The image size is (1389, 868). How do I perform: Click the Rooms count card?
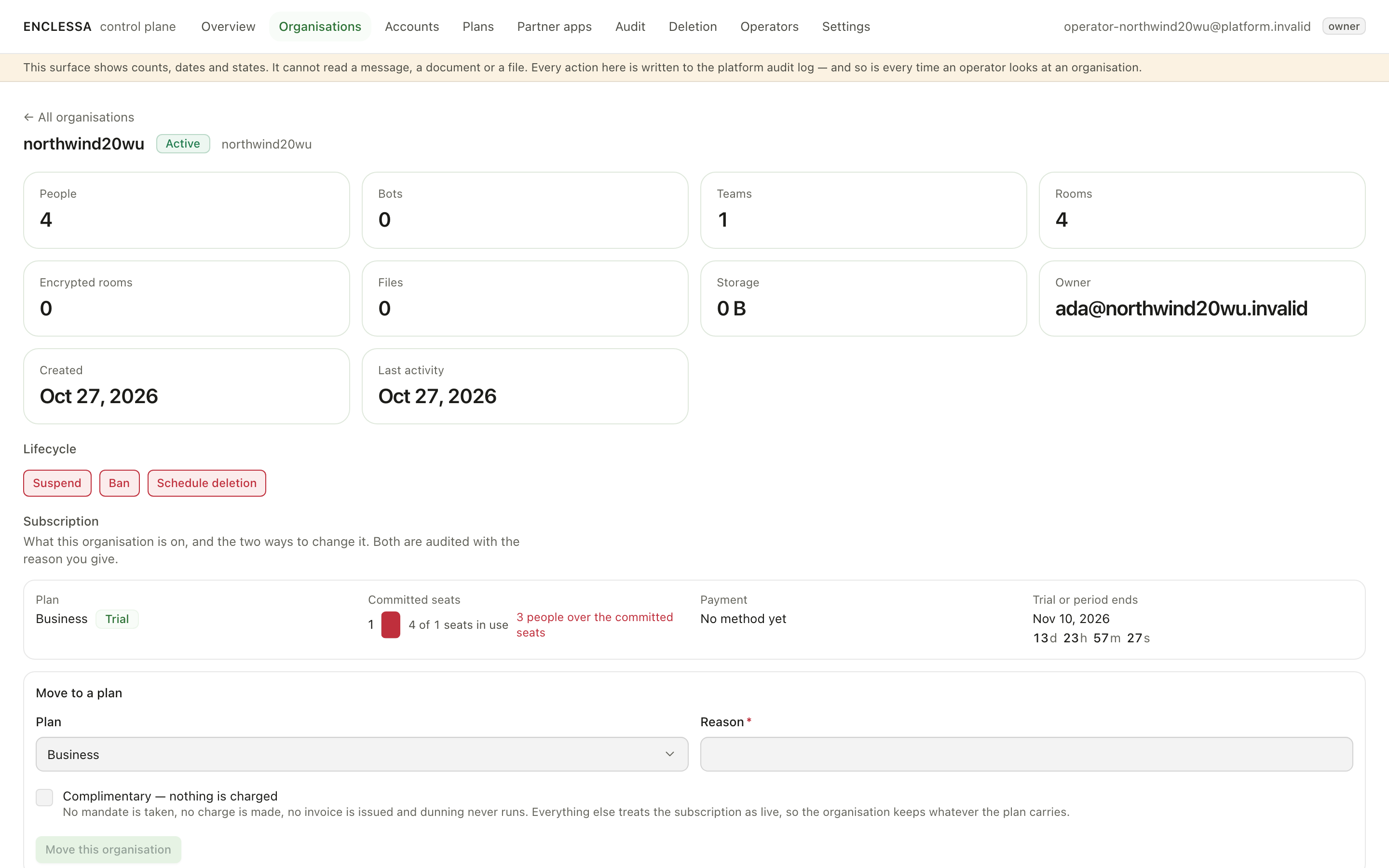click(1202, 210)
